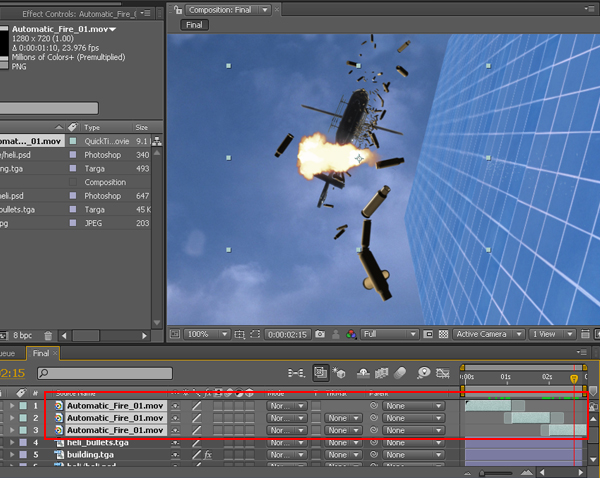Open the 100% magnification dropdown
The image size is (600, 478).
pyautogui.click(x=207, y=334)
